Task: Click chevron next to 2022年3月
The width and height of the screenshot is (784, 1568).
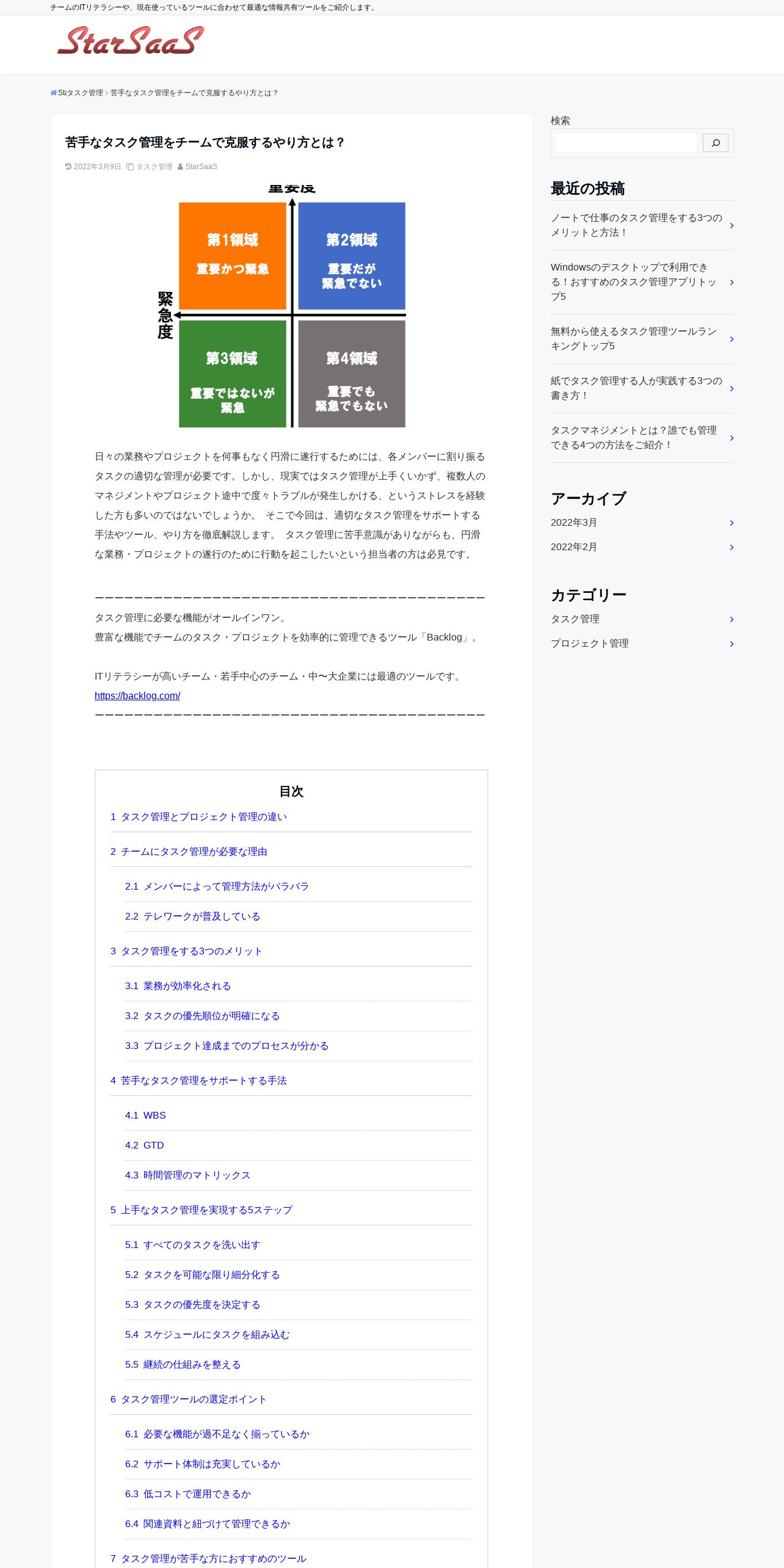Action: point(731,523)
